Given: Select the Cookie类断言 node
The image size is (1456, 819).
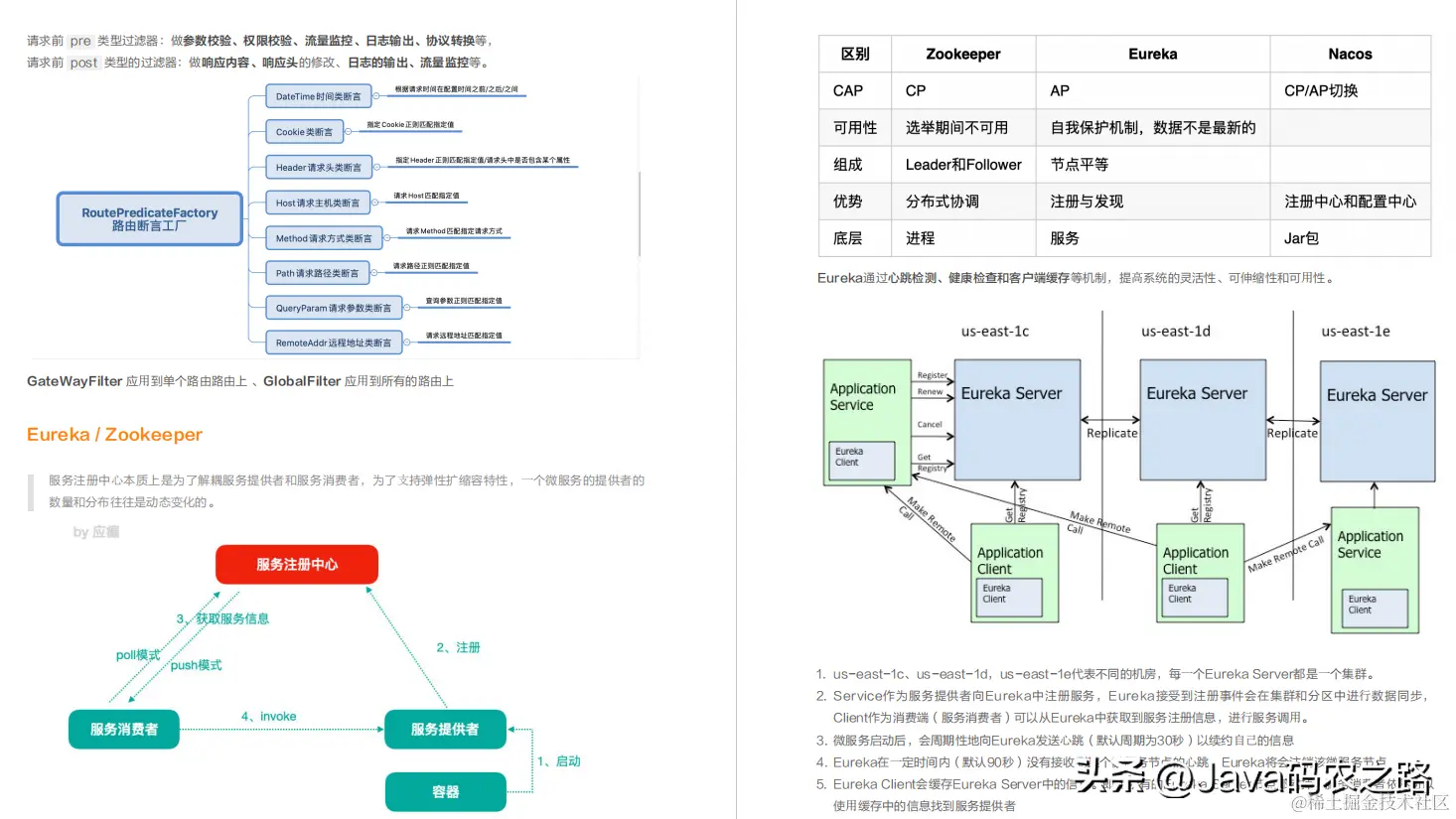Looking at the screenshot, I should pos(305,131).
